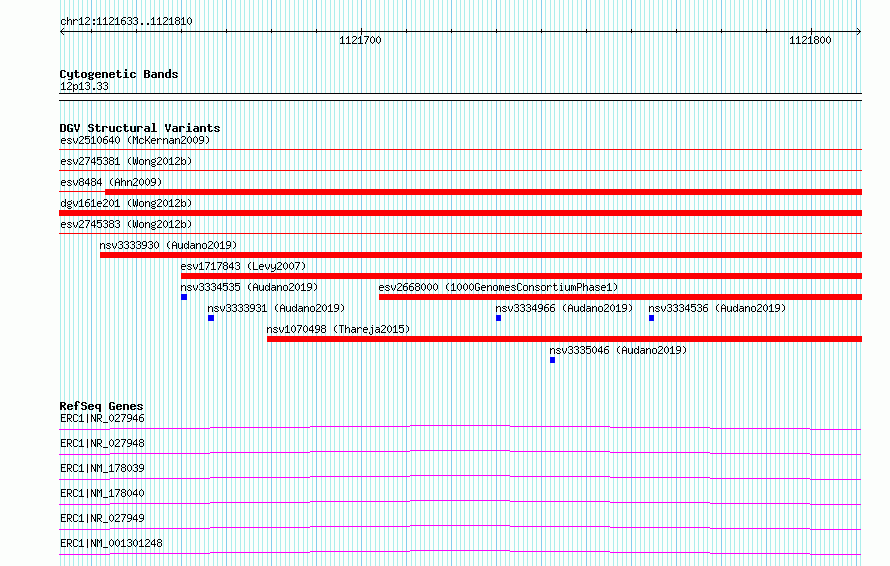Viewport: 890px width, 566px height.
Task: Open the DGV Structural Variants track title
Action: pyautogui.click(x=140, y=128)
